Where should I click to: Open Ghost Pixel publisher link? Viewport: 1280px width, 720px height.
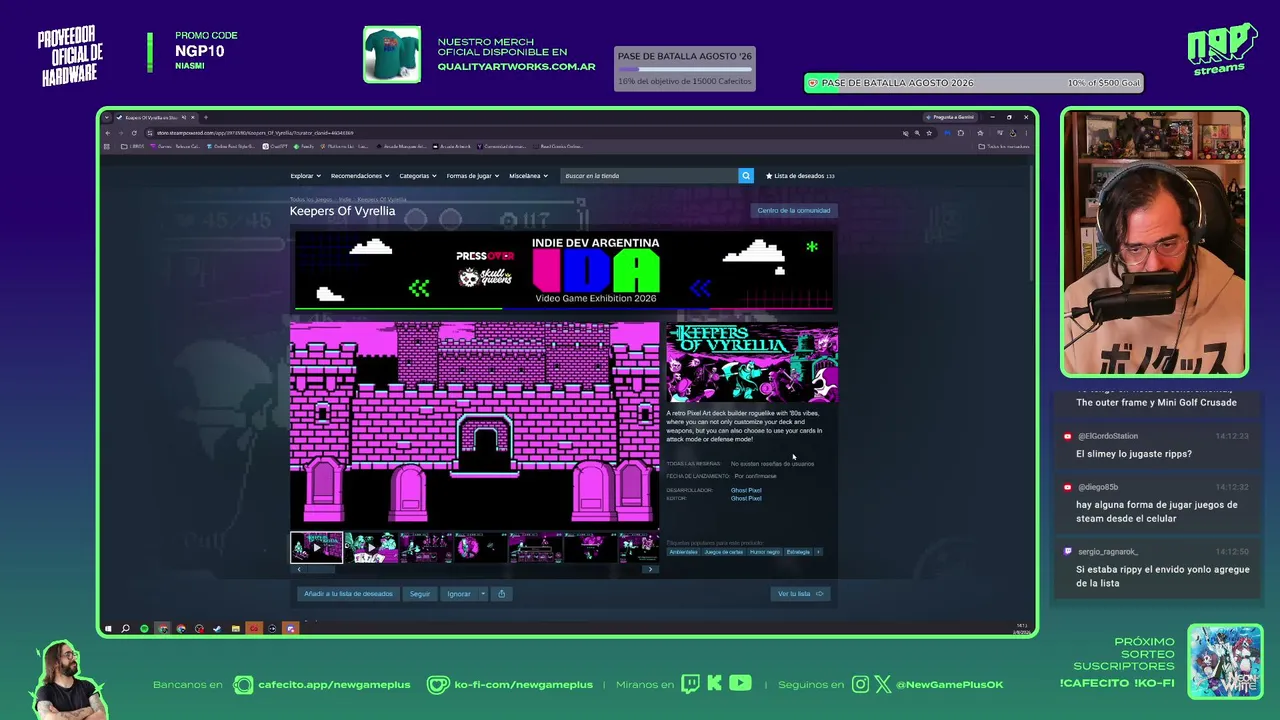(x=746, y=498)
